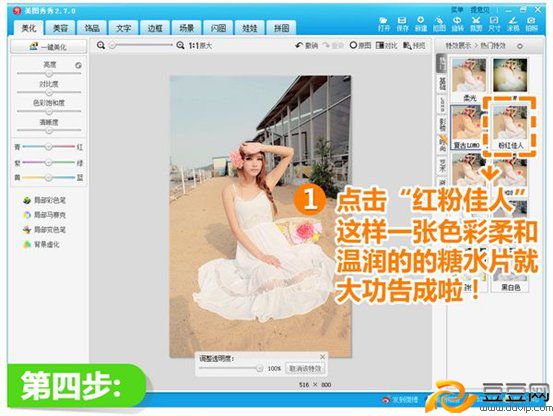The image size is (553, 416).
Task: Click the 清晰度 sharpness slider handle
Action: coord(49,130)
